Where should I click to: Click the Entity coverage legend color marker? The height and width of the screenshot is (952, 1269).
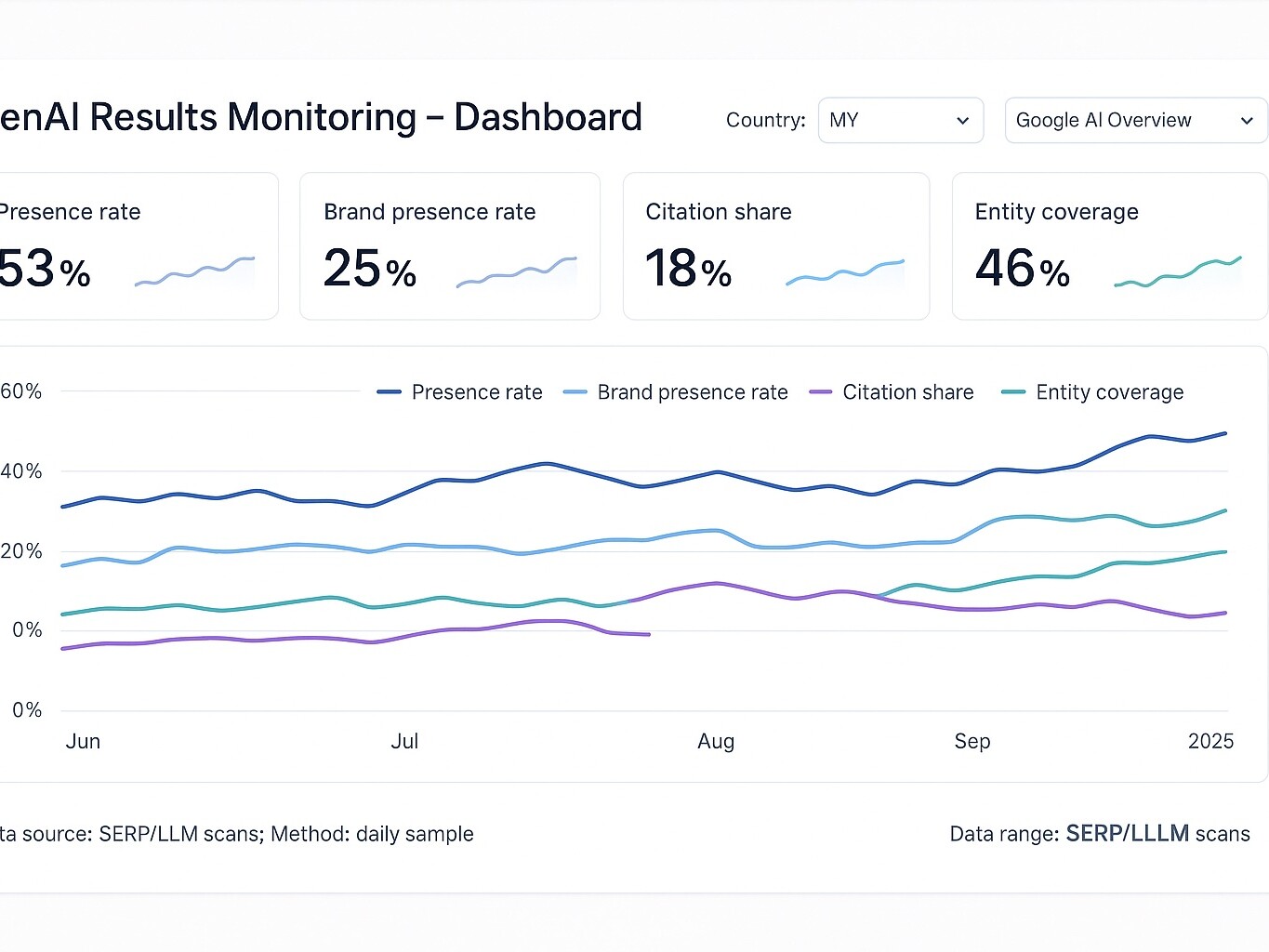(1011, 391)
